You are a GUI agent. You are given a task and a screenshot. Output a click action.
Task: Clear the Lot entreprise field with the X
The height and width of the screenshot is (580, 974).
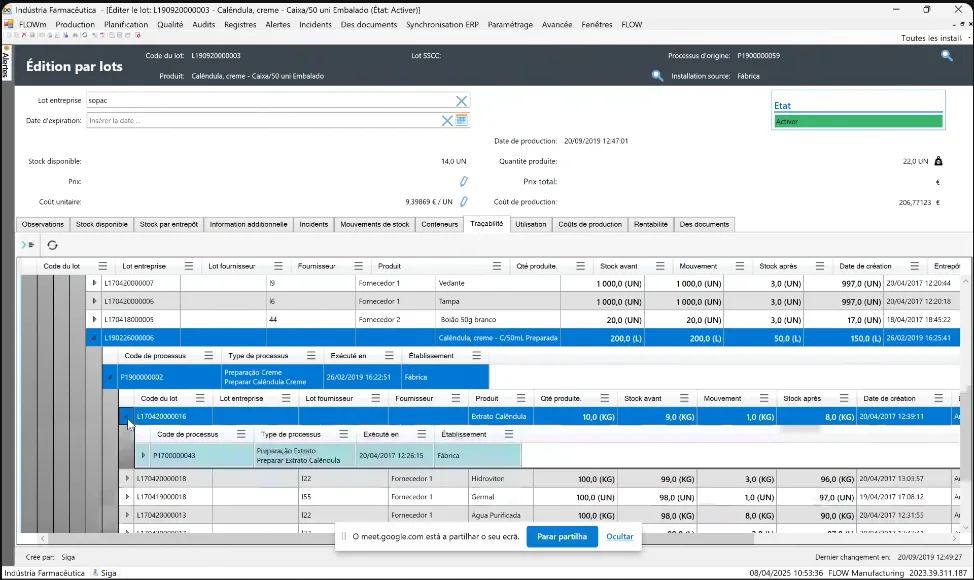click(462, 101)
